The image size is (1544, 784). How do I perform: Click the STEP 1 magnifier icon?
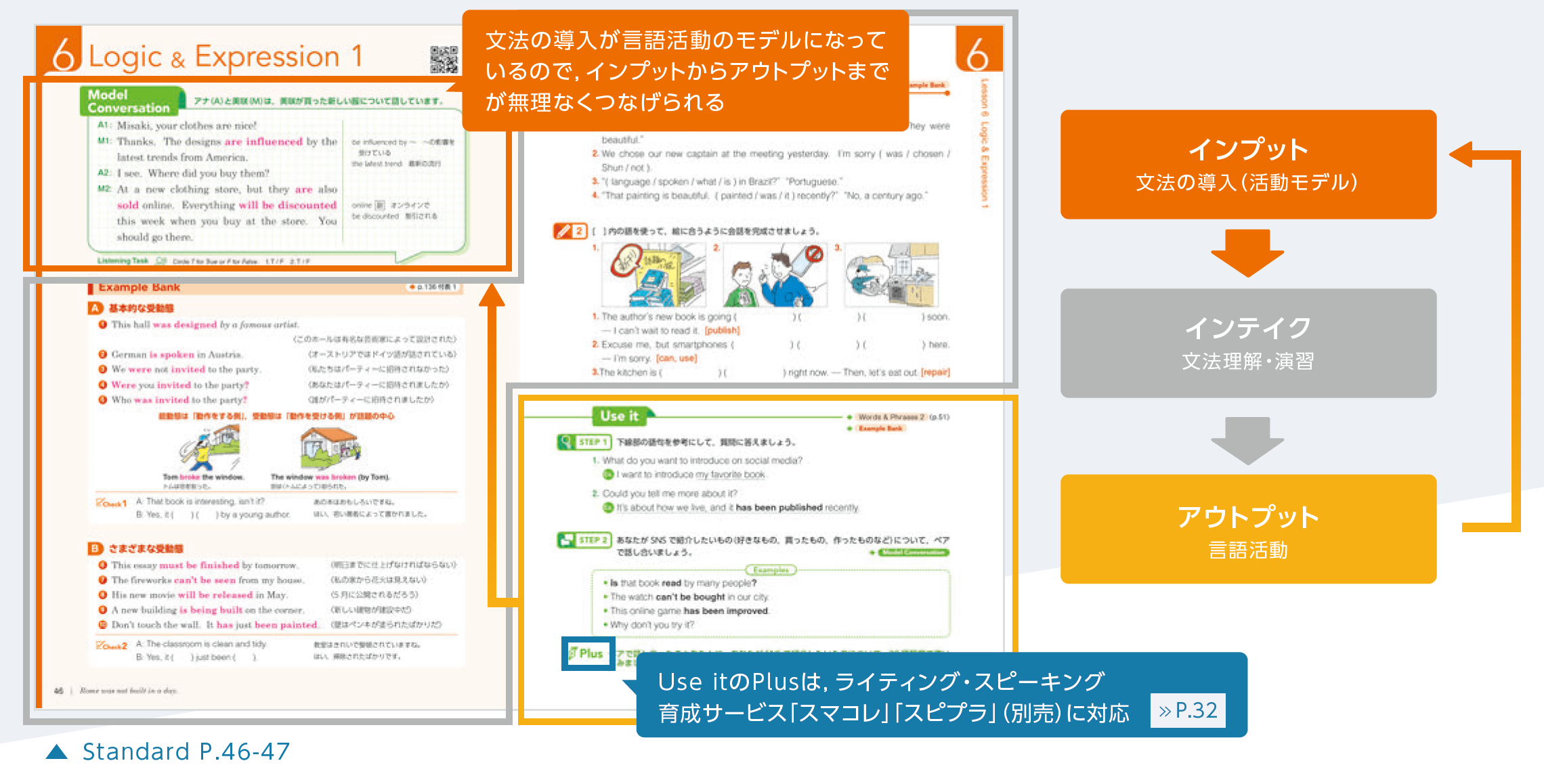pos(565,442)
